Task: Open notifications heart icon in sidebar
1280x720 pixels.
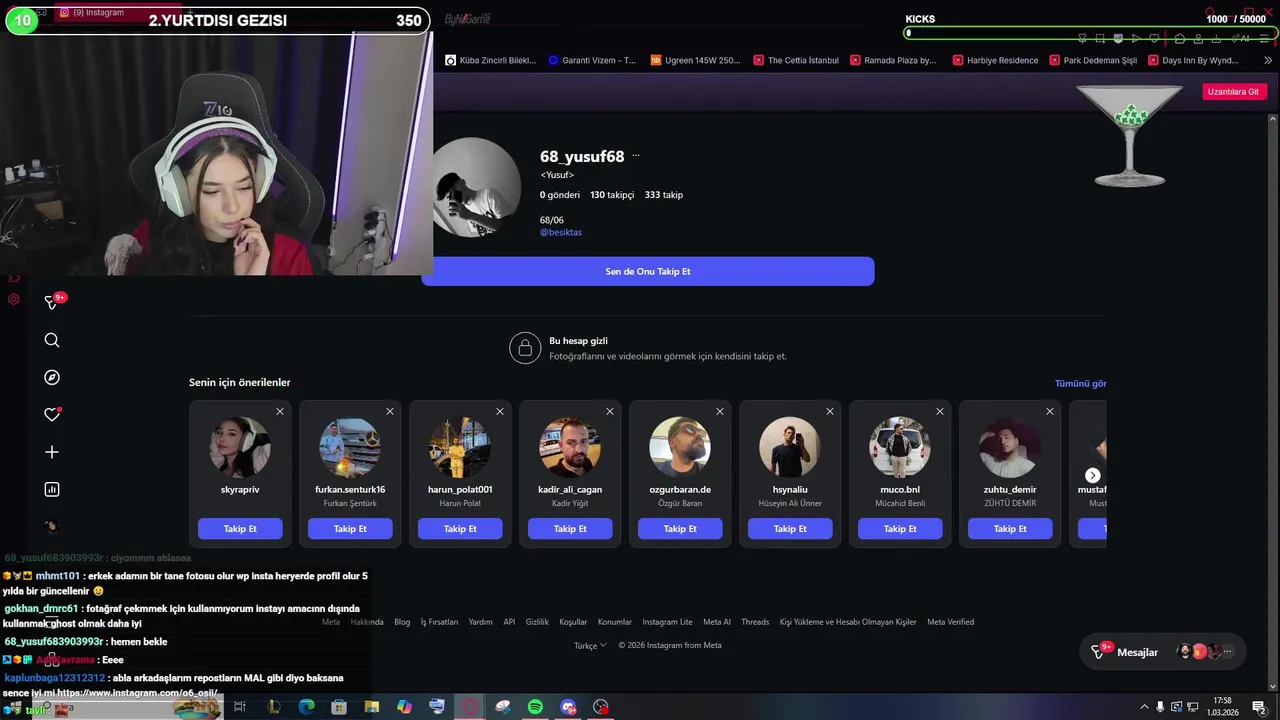Action: 52,415
